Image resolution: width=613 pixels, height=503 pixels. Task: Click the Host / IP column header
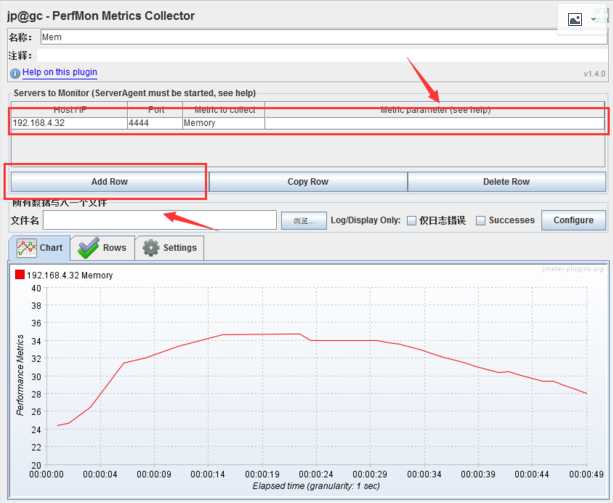(69, 110)
